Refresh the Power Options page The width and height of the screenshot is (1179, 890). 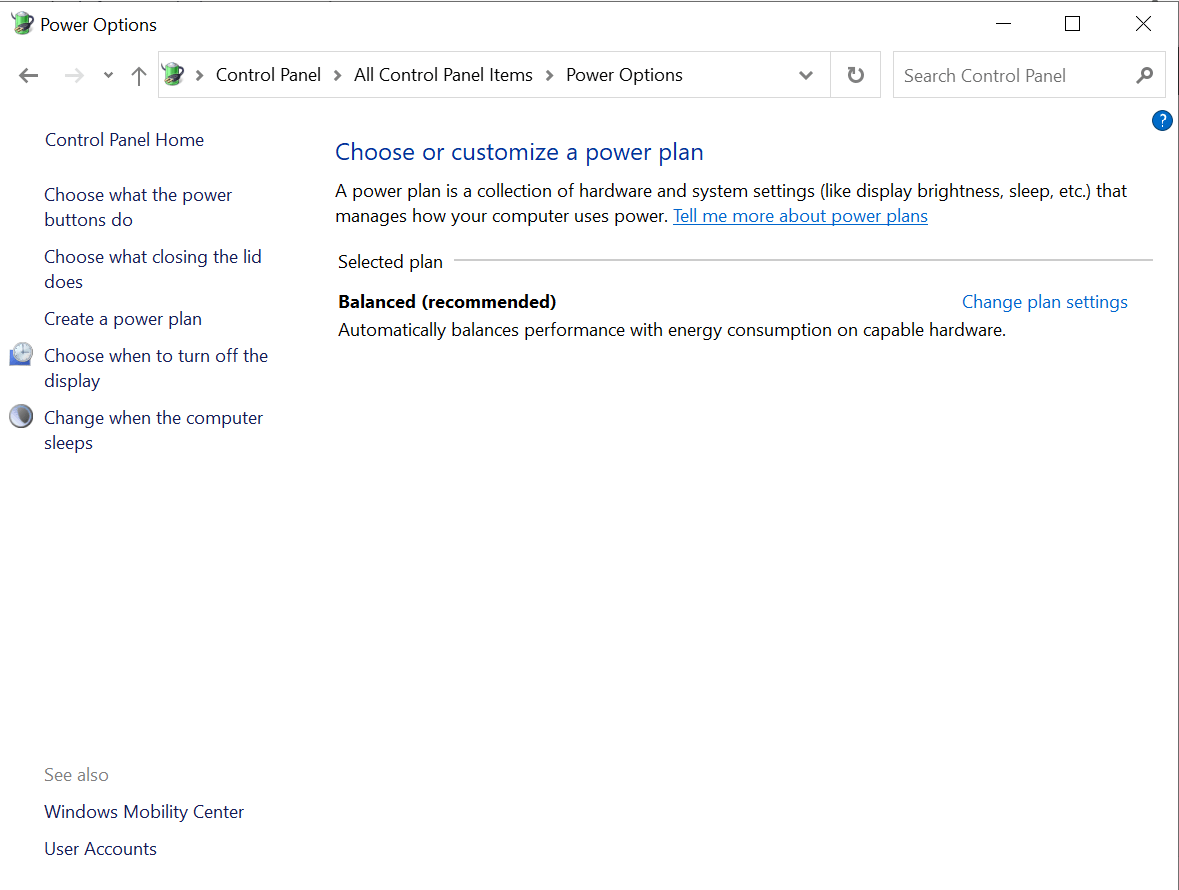(x=855, y=75)
